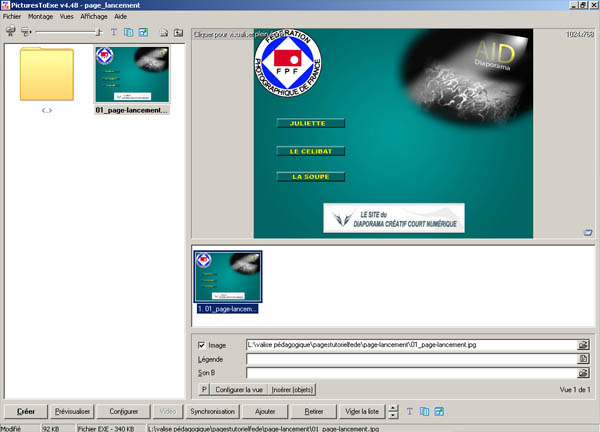Click the Image file path field

(411, 345)
